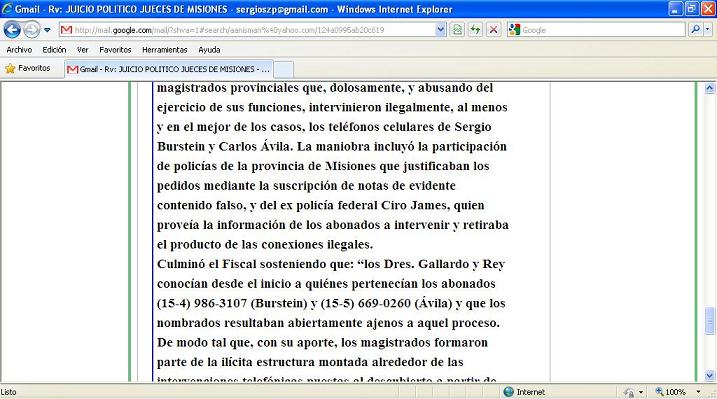This screenshot has height=399, width=717.
Task: Open the 100% zoom level dropdown
Action: (x=698, y=392)
